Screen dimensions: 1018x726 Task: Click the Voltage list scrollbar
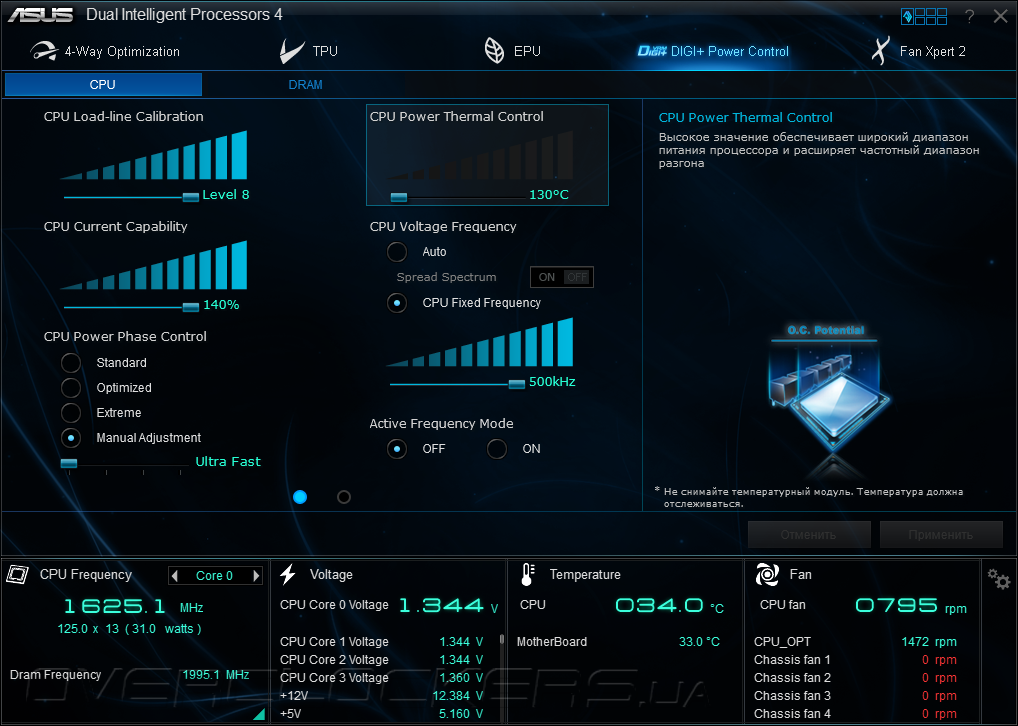click(502, 640)
